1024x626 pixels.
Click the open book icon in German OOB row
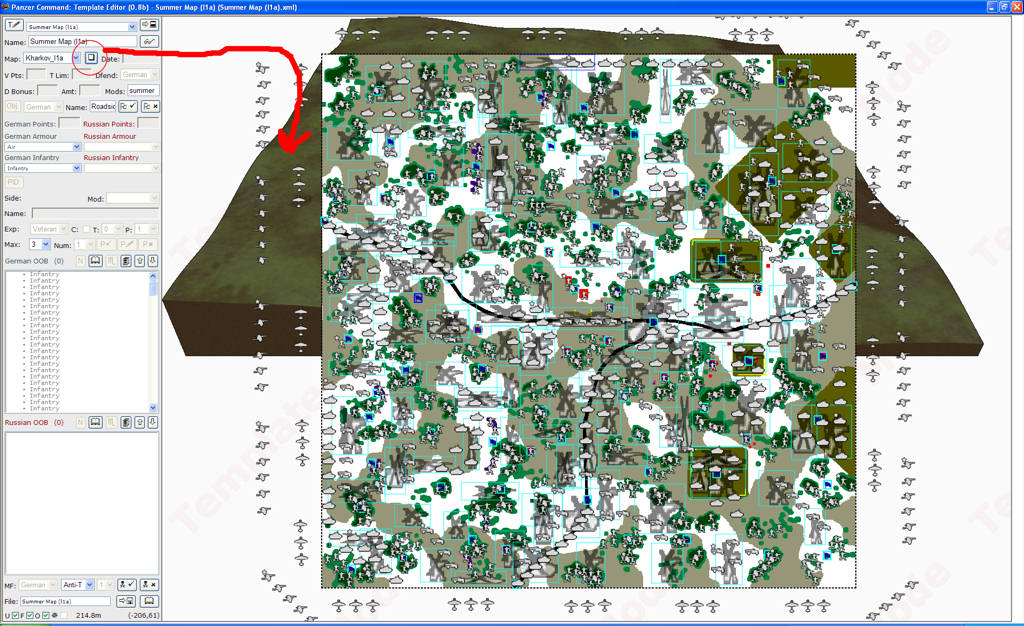tap(95, 260)
